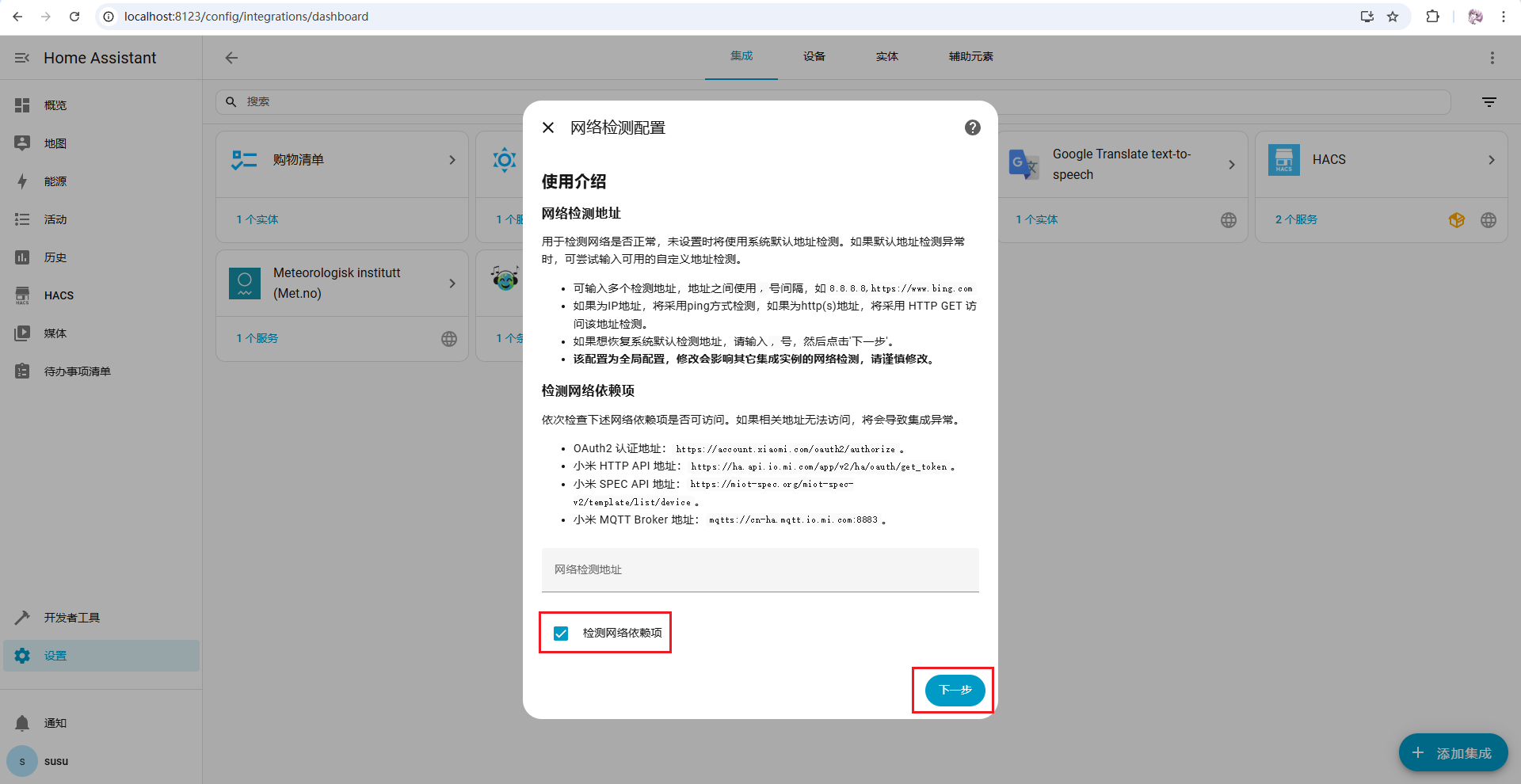Expand the 购物清单 integration card

452,160
